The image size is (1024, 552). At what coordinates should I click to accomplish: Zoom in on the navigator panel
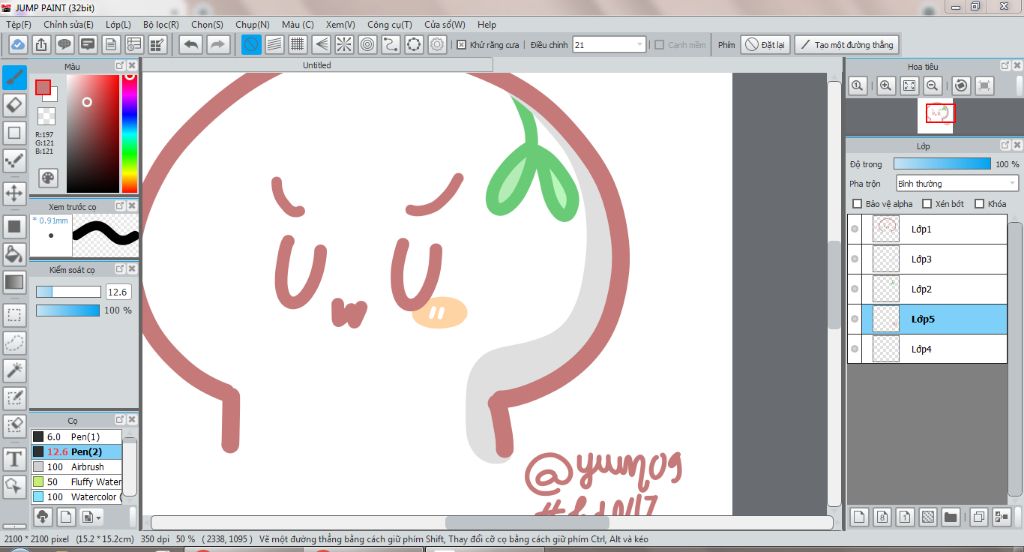point(886,86)
